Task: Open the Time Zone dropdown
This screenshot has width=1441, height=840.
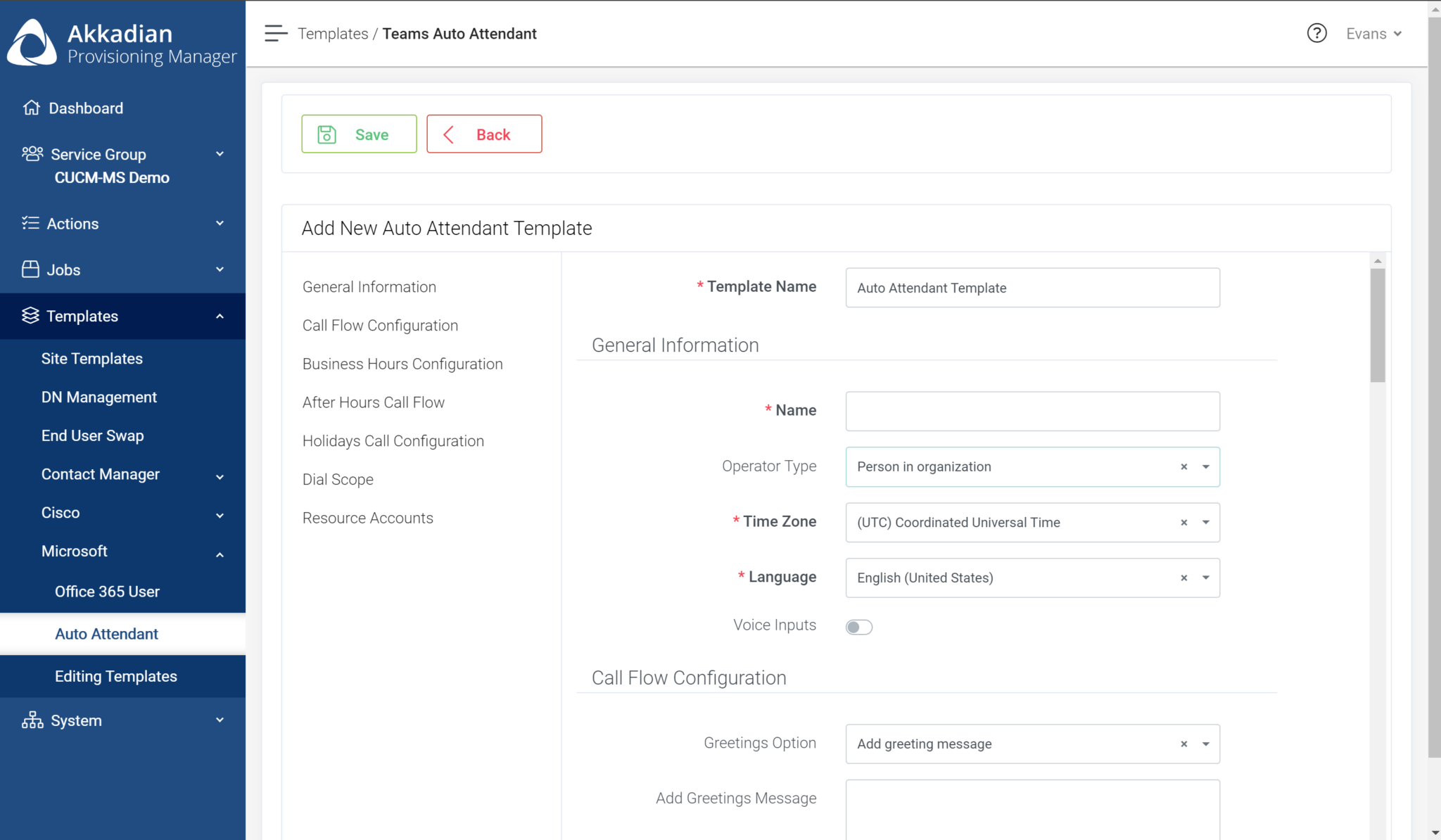Action: (x=1205, y=522)
